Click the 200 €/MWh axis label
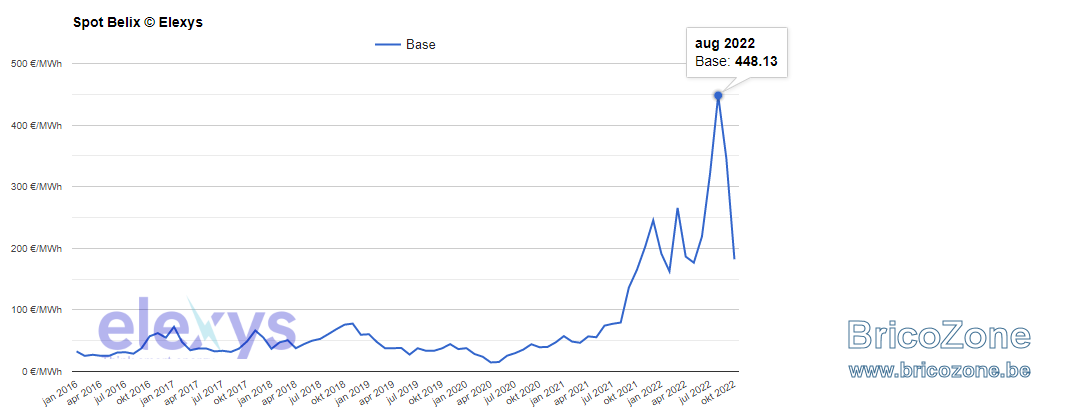 point(37,248)
